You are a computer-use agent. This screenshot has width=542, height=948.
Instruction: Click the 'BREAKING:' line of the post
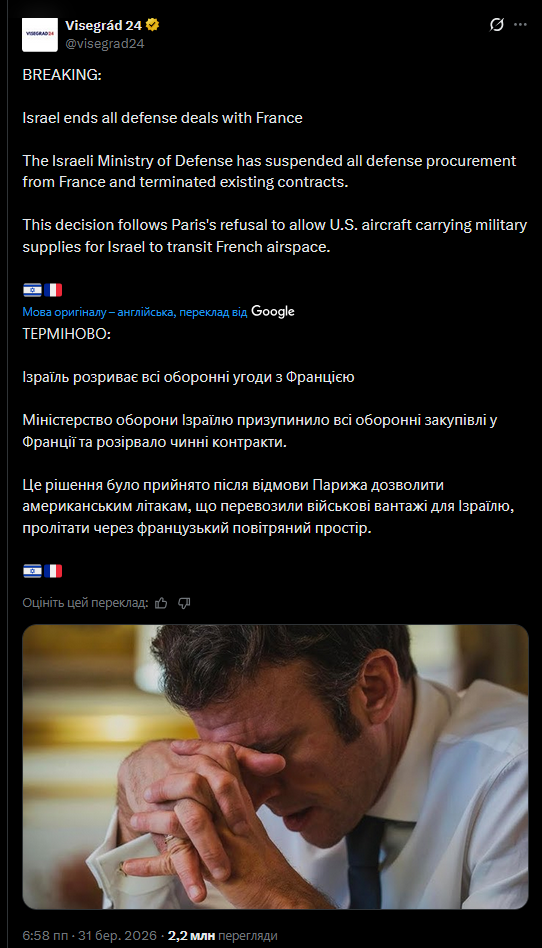[62, 76]
